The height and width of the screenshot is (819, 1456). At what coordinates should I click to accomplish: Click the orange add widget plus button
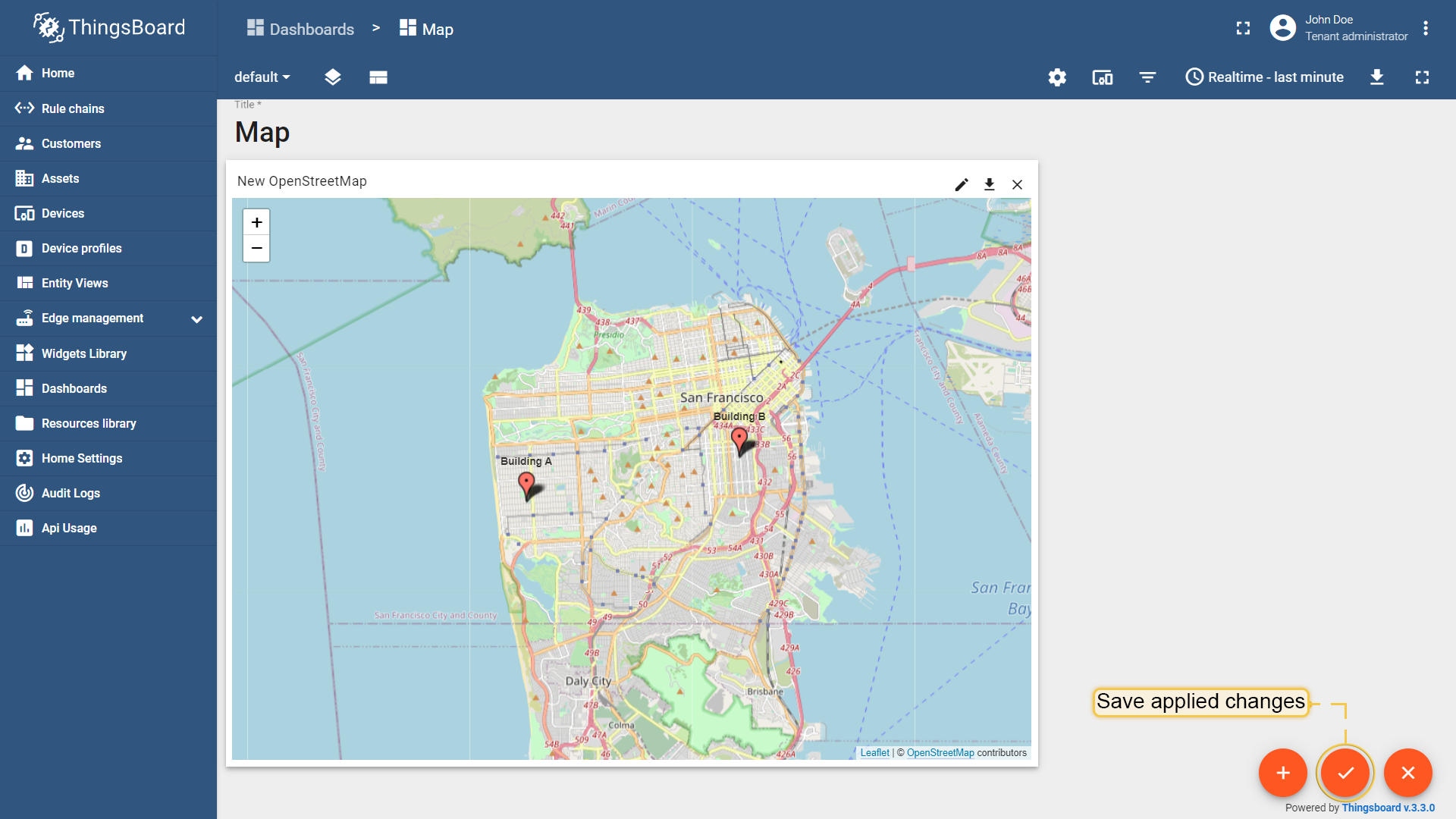(x=1283, y=773)
